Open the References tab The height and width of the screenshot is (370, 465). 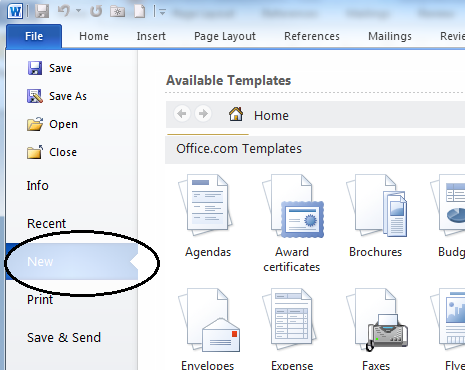click(312, 36)
